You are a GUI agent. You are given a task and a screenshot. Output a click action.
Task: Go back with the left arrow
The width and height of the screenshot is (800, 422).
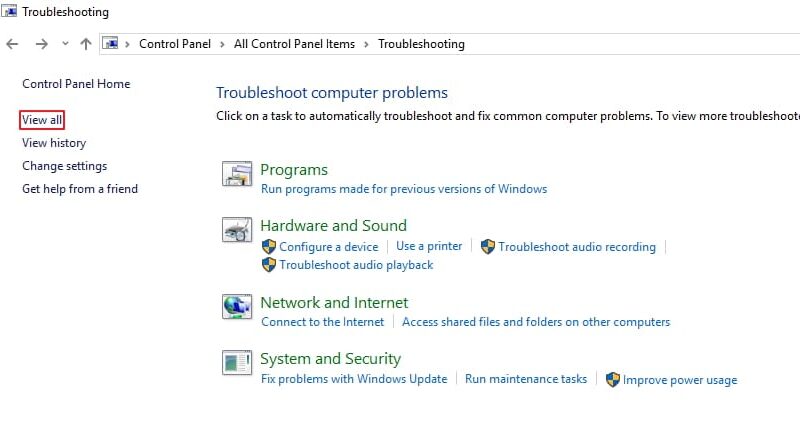click(x=12, y=44)
